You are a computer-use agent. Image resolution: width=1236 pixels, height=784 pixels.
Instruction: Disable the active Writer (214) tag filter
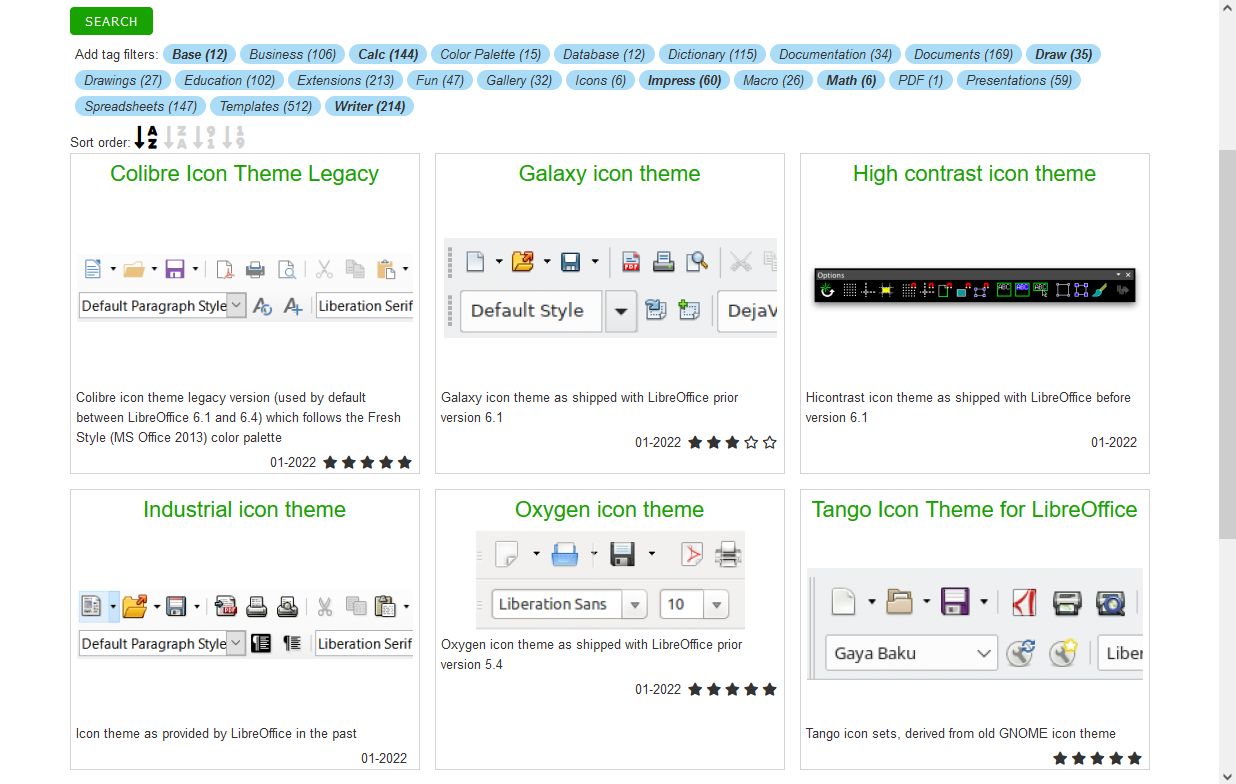point(369,105)
